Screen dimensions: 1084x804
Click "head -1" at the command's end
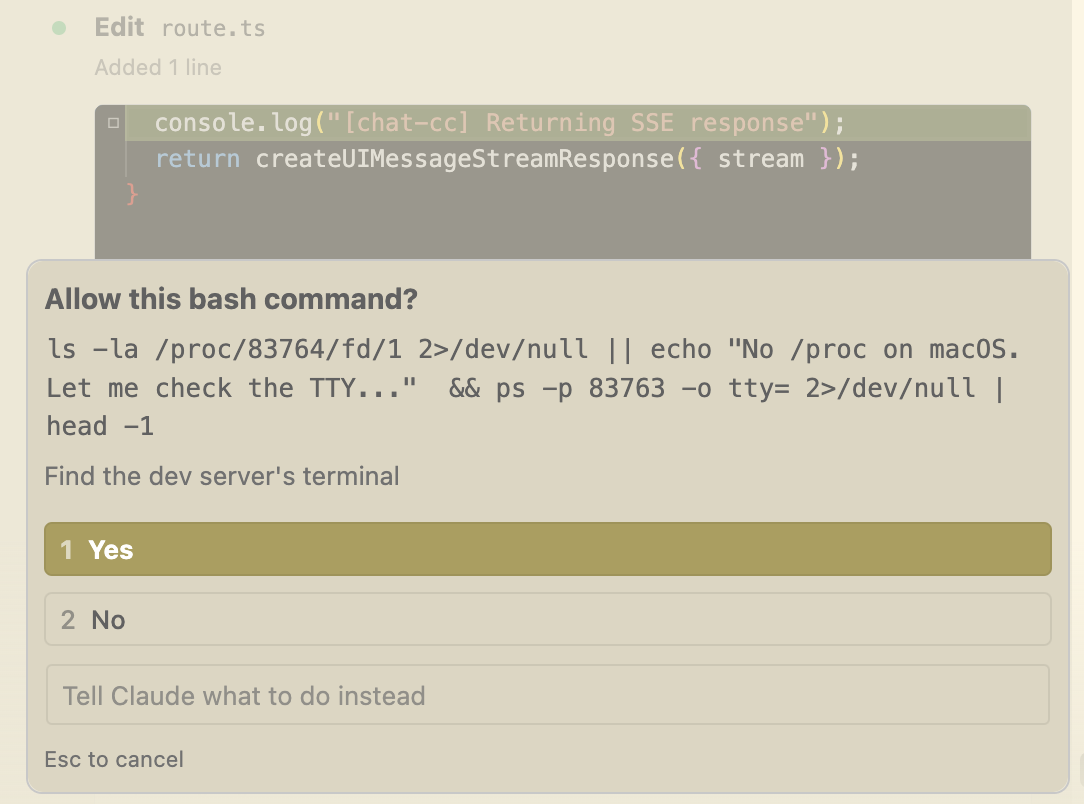point(100,427)
